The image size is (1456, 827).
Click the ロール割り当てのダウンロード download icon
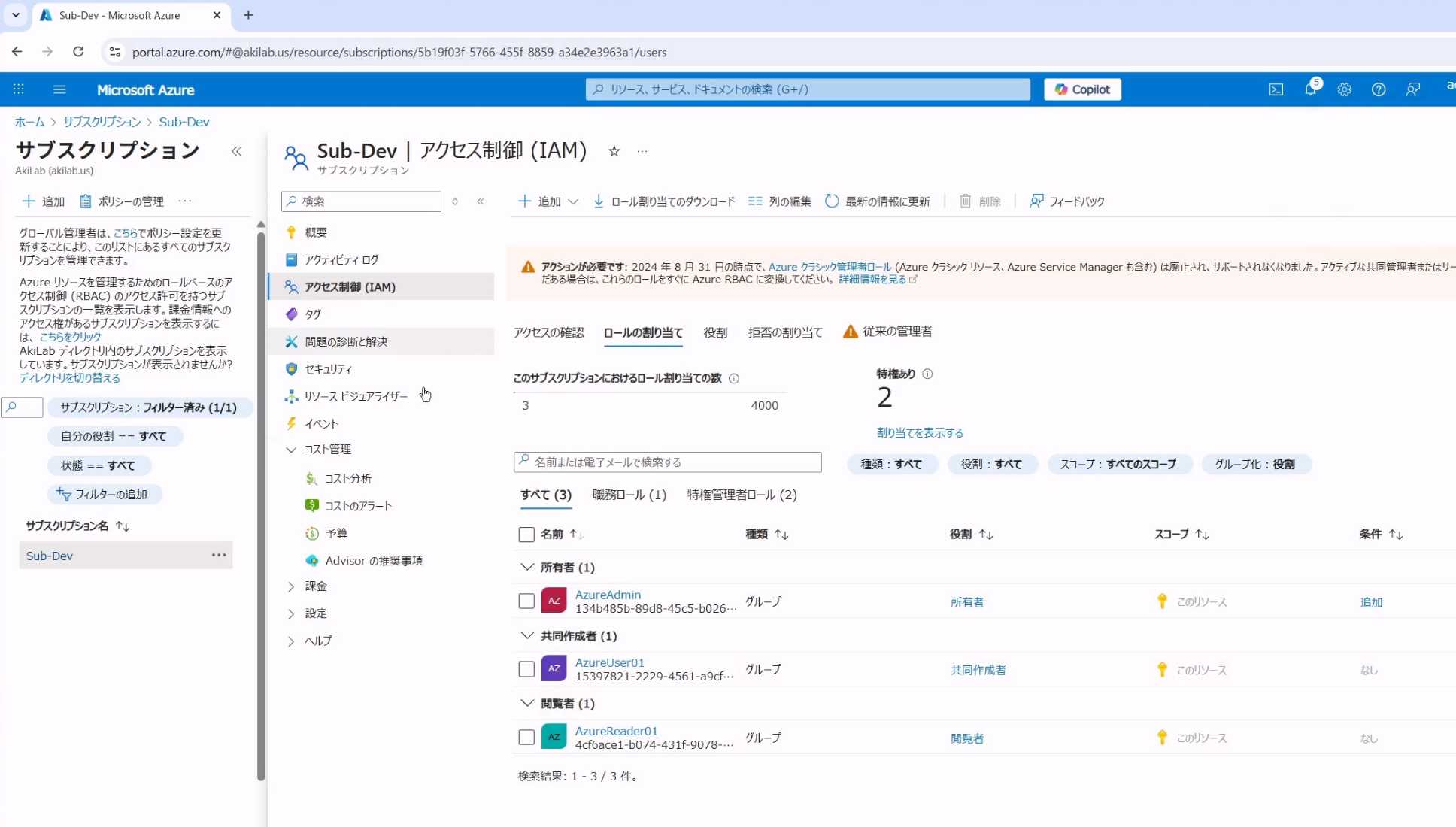coord(599,201)
